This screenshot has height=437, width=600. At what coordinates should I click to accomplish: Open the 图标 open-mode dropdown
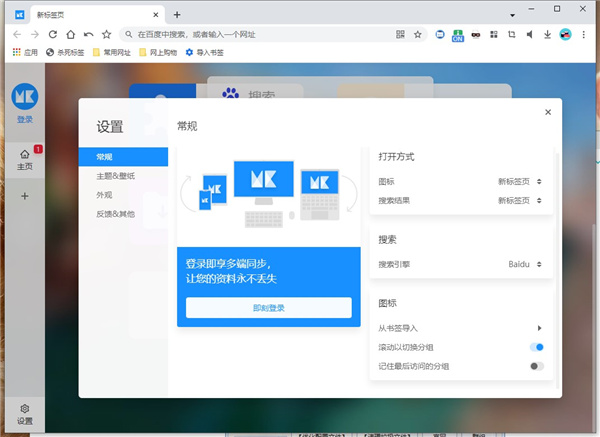click(x=520, y=182)
